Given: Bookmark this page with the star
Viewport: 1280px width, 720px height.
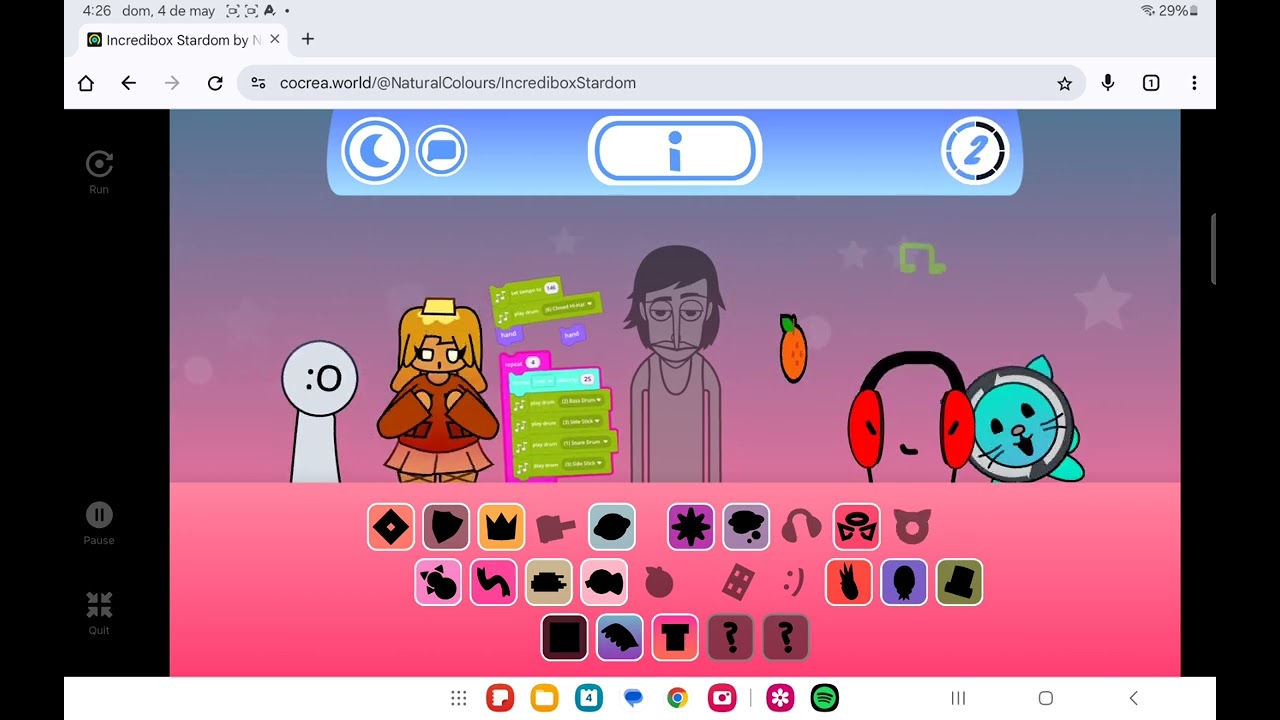Looking at the screenshot, I should tap(1065, 84).
